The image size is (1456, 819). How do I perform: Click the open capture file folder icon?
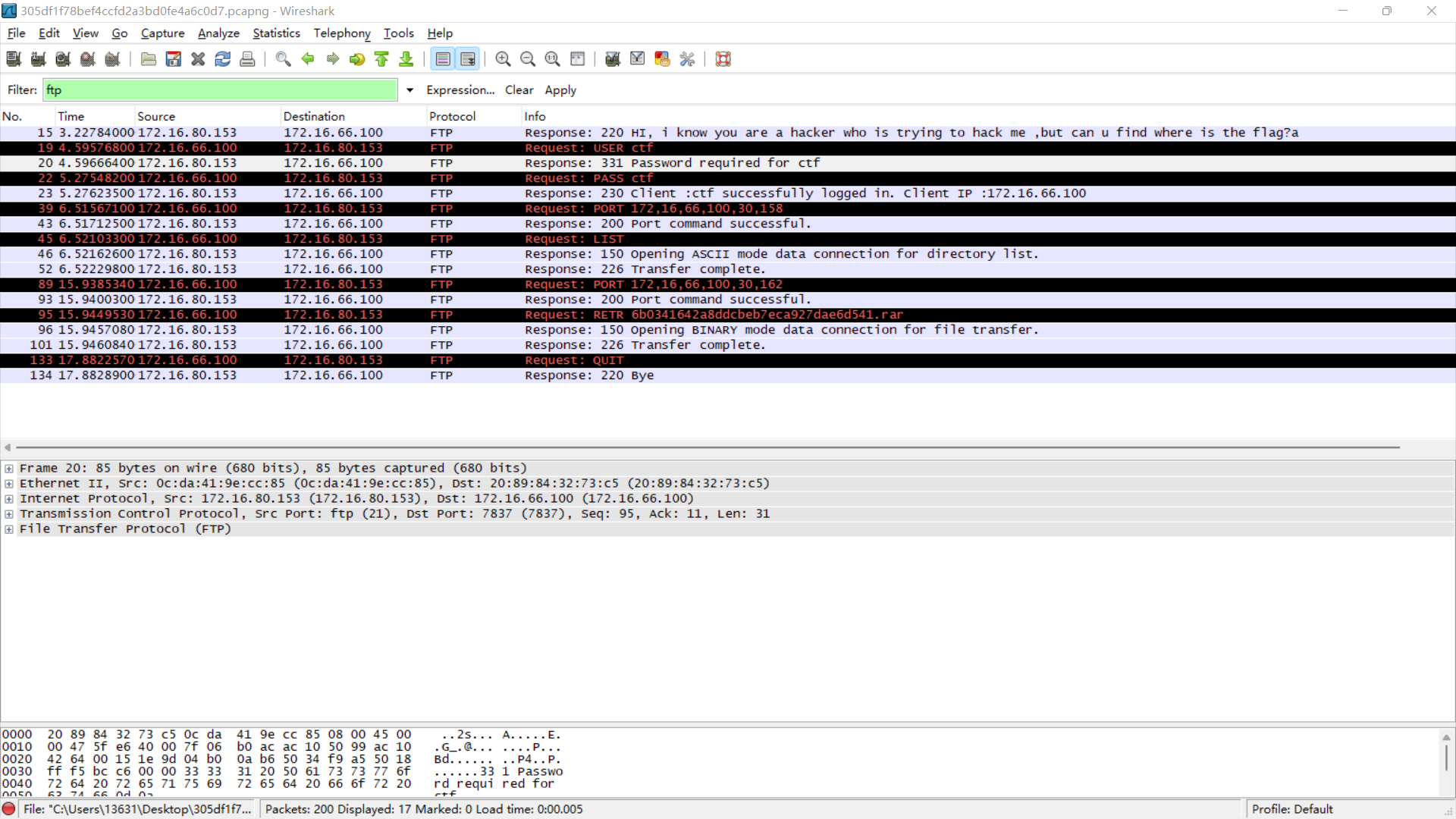click(x=149, y=59)
